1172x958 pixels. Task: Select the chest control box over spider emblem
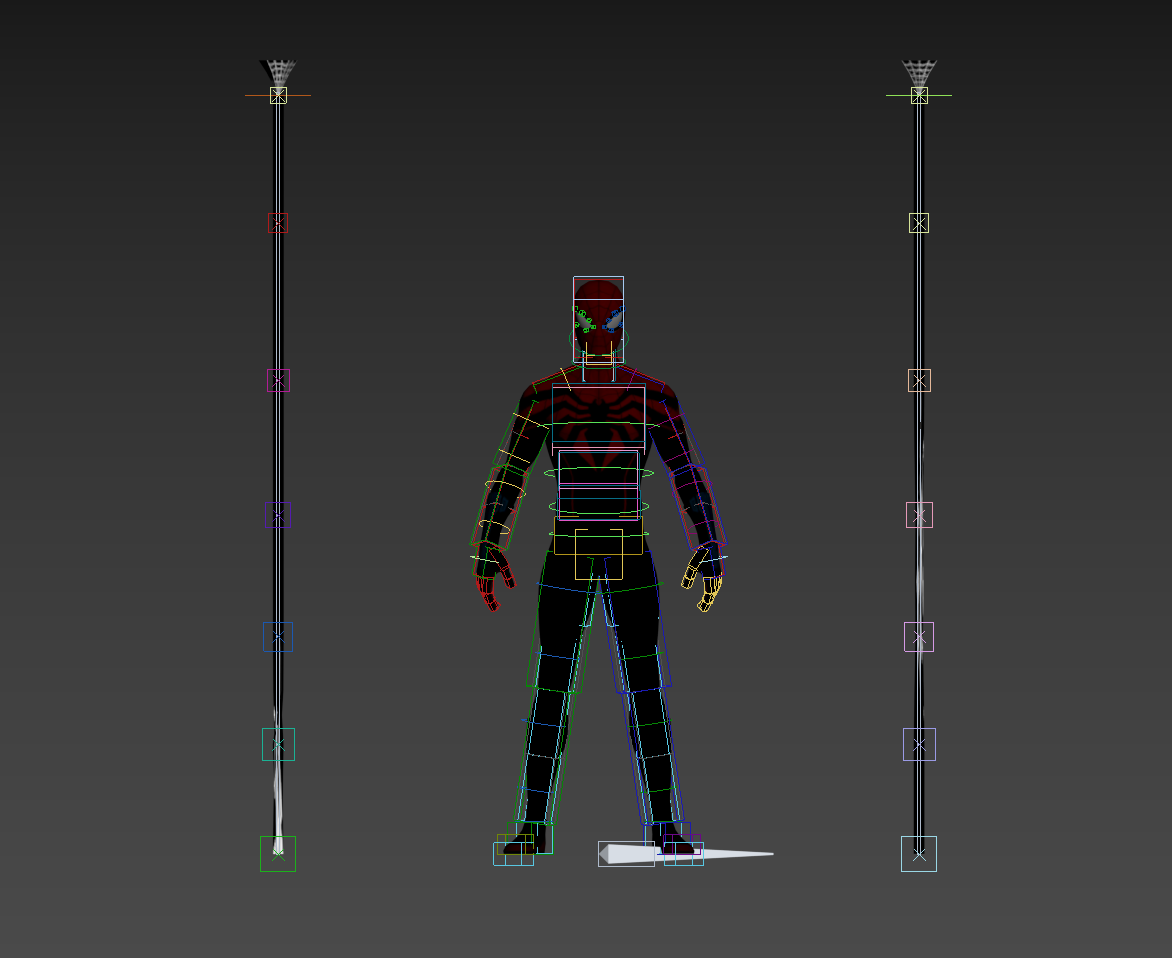point(598,414)
